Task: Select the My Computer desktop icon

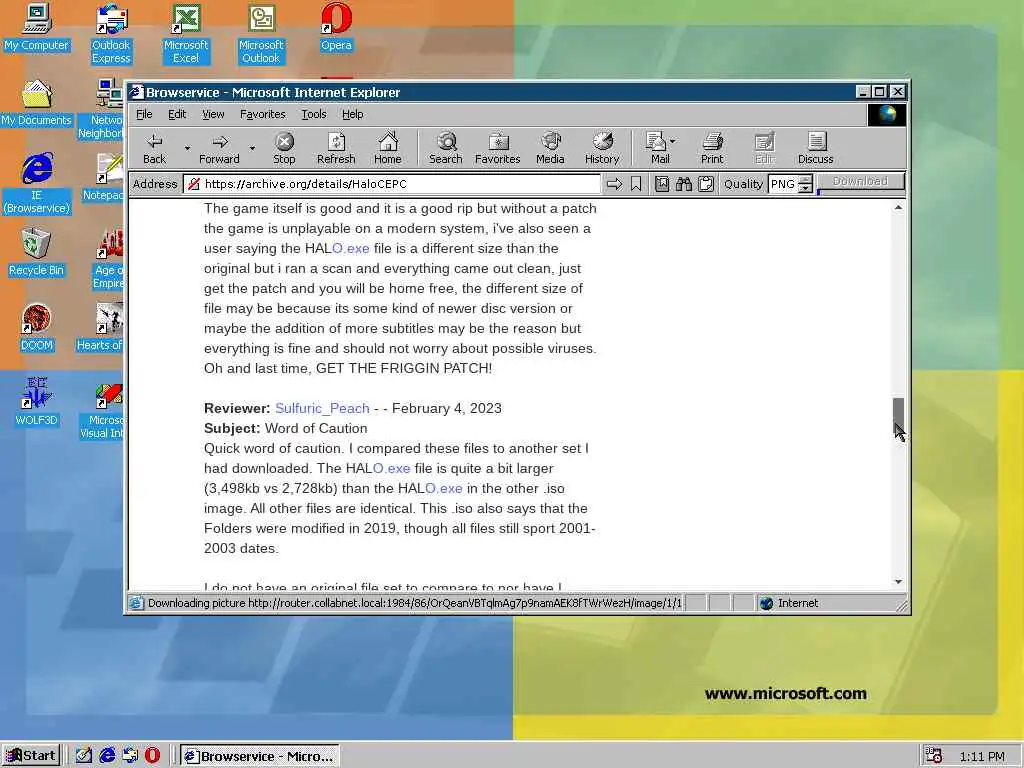Action: (36, 27)
